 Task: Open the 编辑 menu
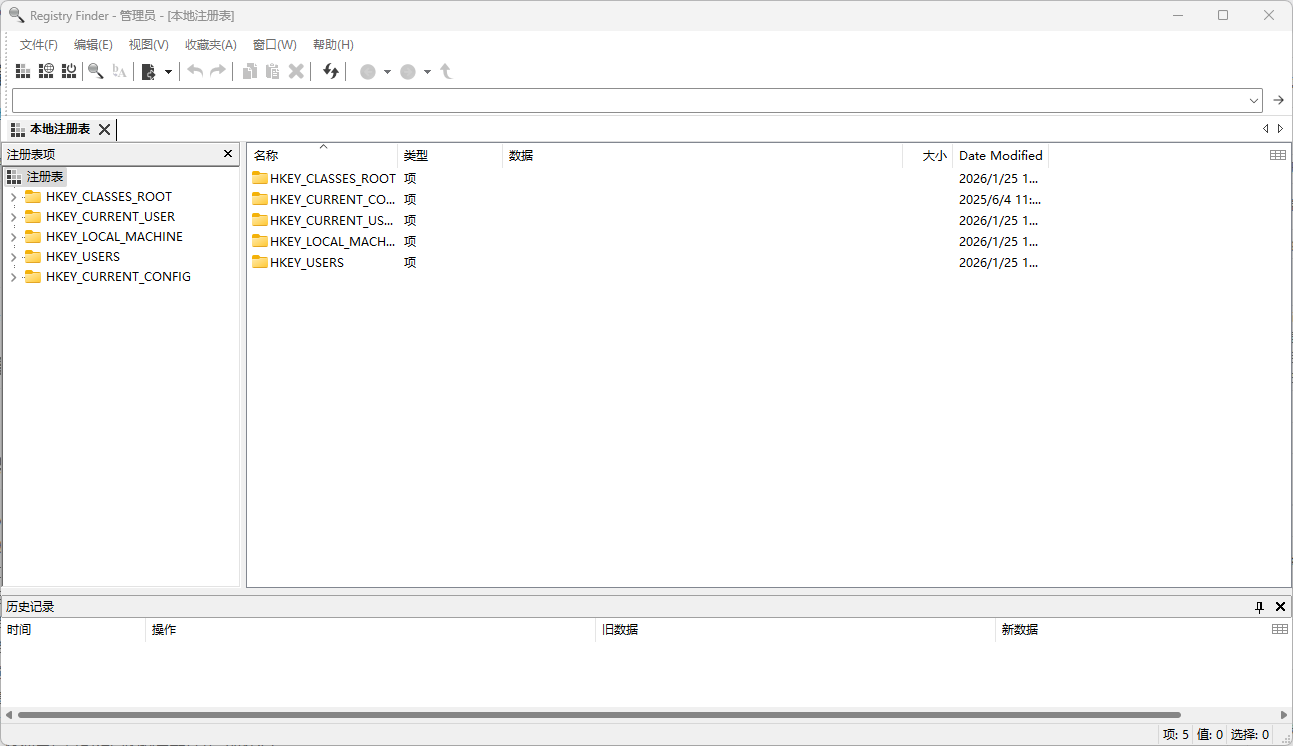[x=93, y=44]
